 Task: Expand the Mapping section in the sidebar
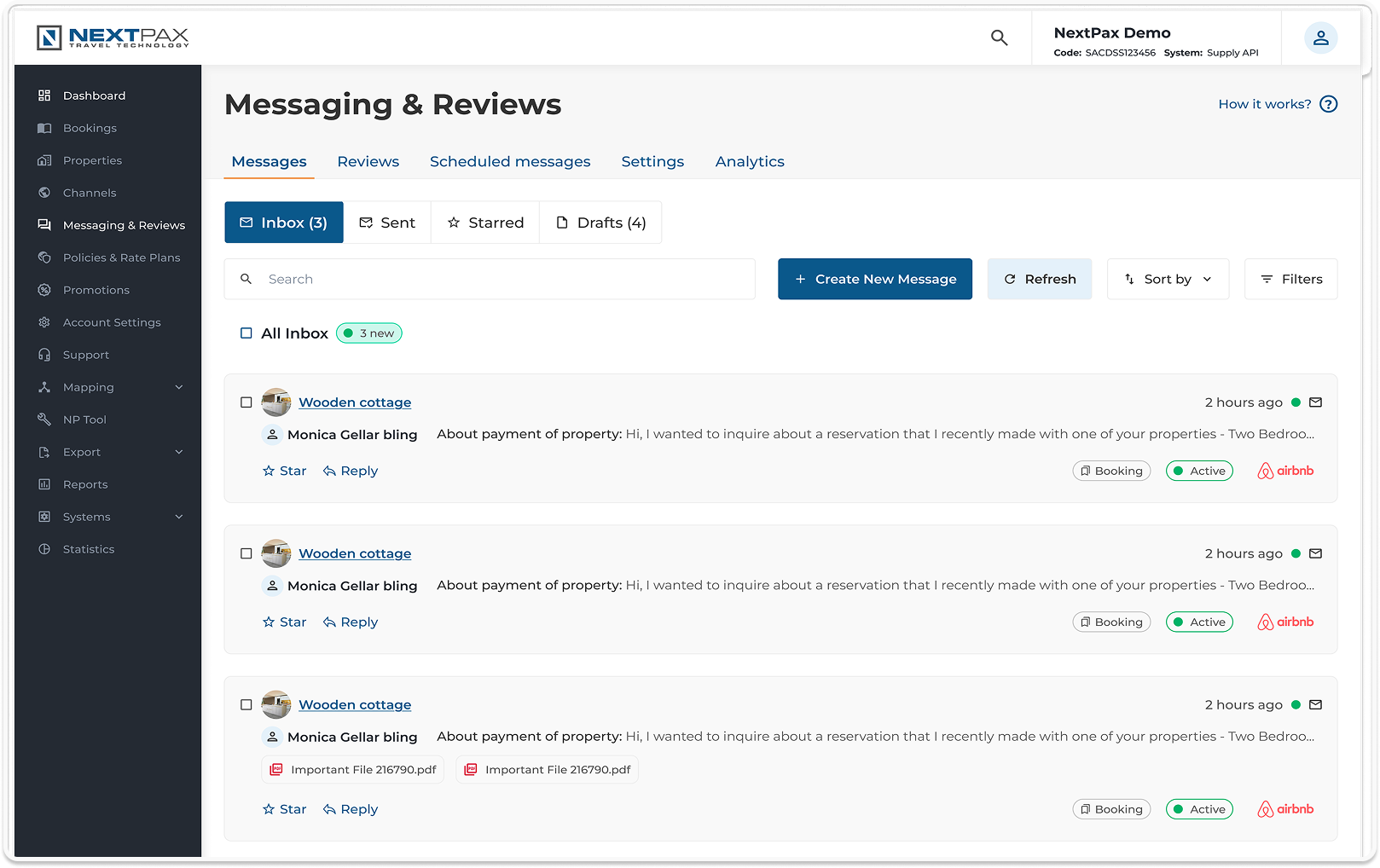[x=89, y=387]
